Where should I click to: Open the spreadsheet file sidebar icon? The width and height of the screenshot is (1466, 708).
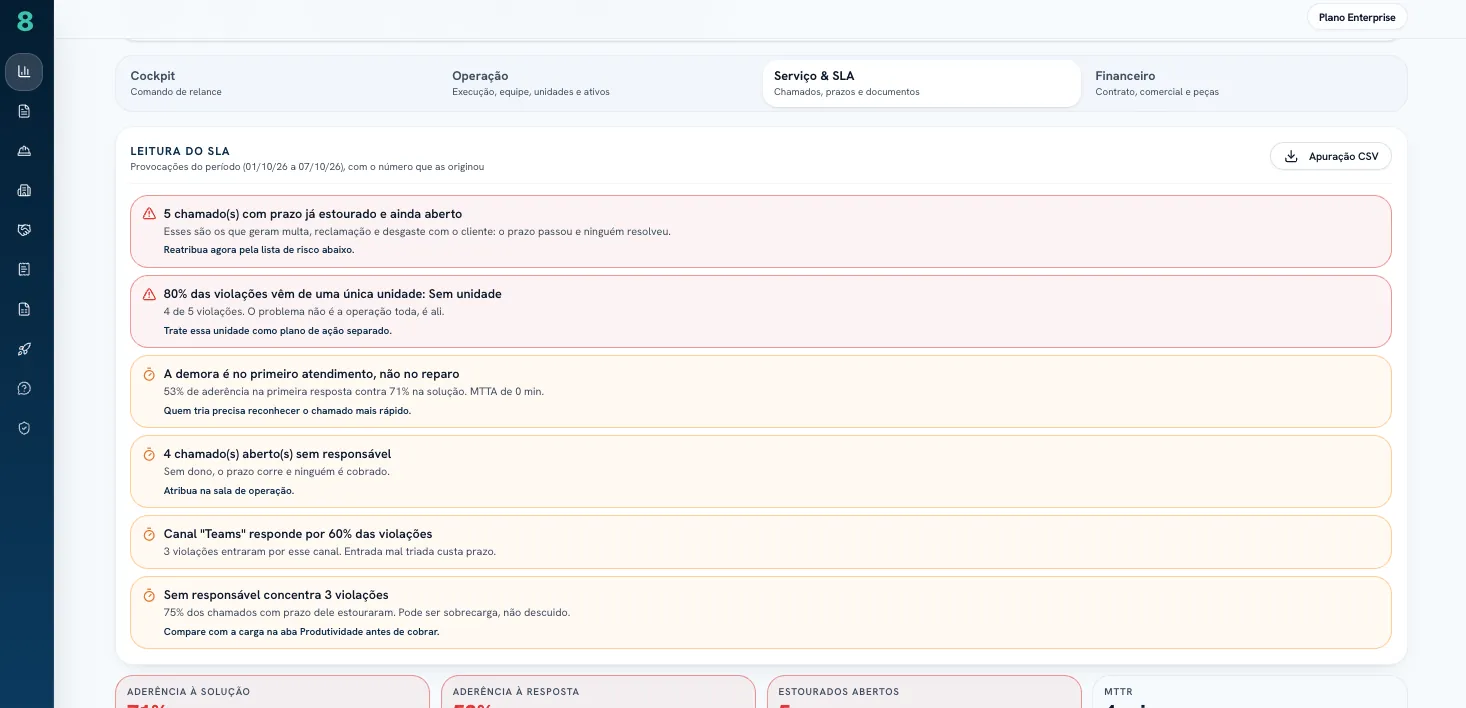click(24, 309)
